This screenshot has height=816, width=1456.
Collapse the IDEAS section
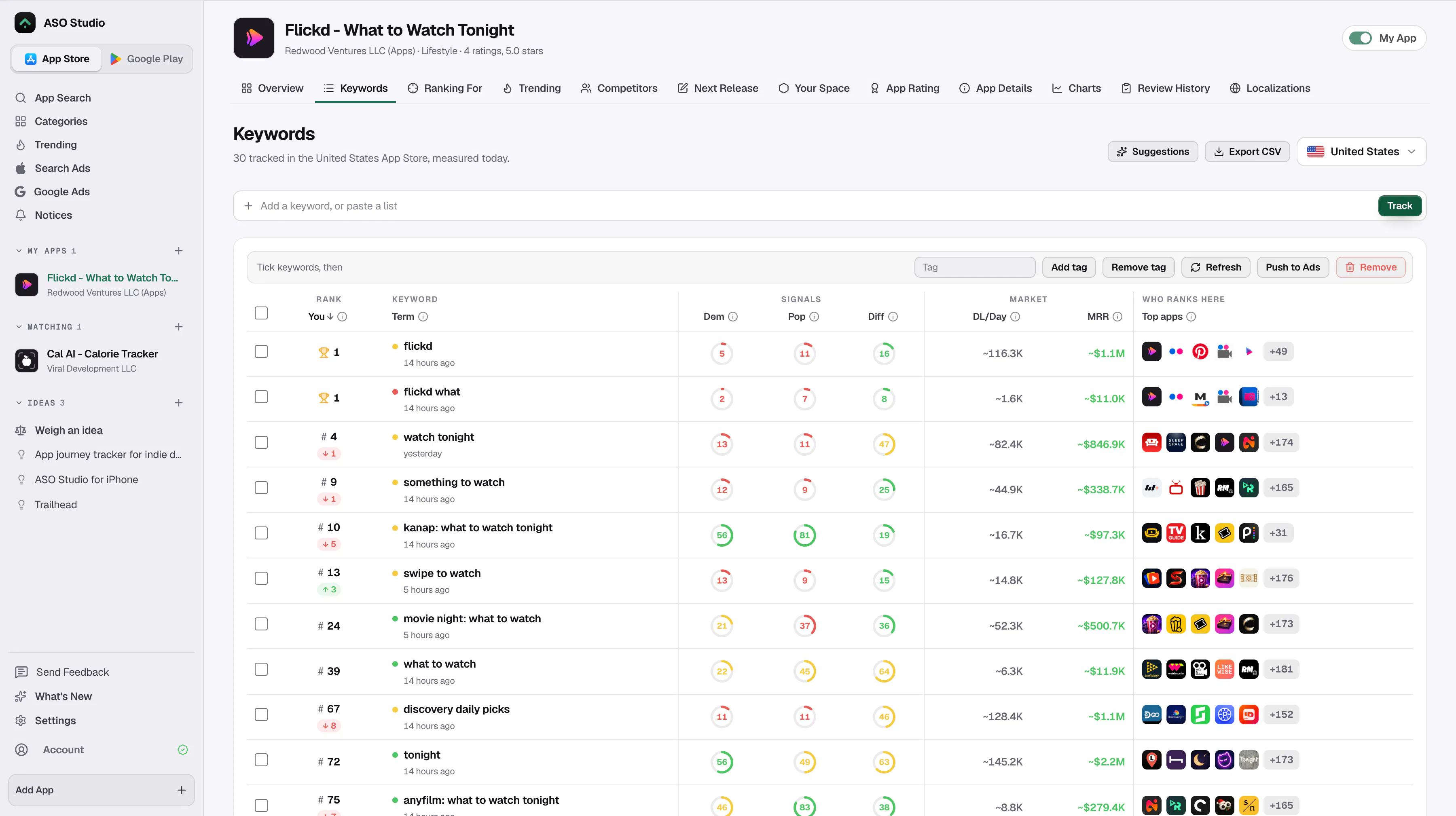coord(19,403)
